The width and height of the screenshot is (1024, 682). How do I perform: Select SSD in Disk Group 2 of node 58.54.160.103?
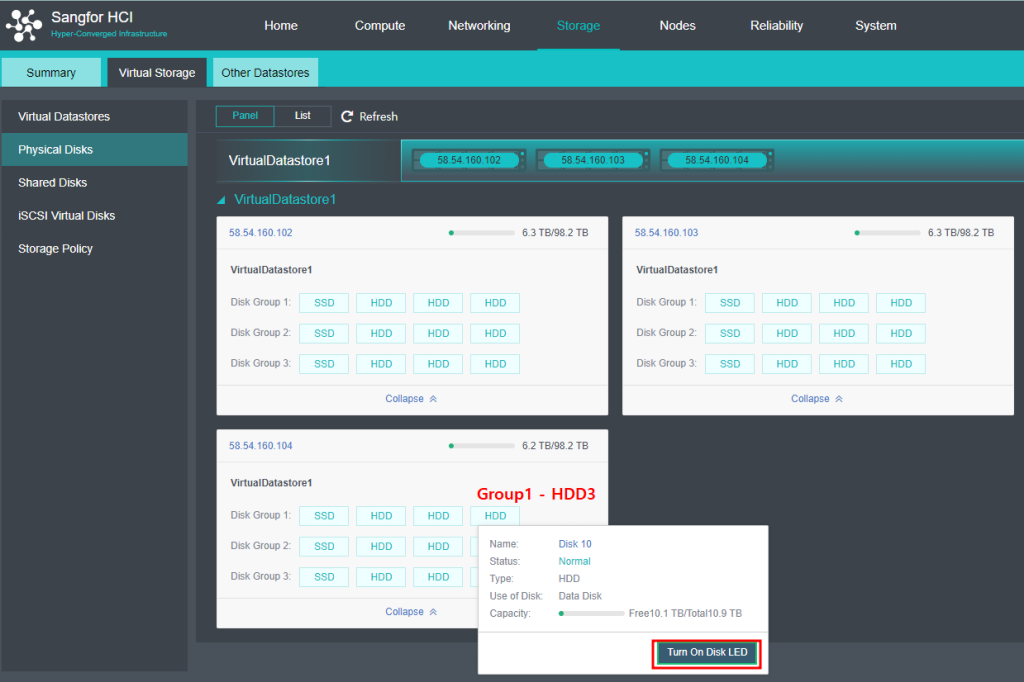coord(730,333)
